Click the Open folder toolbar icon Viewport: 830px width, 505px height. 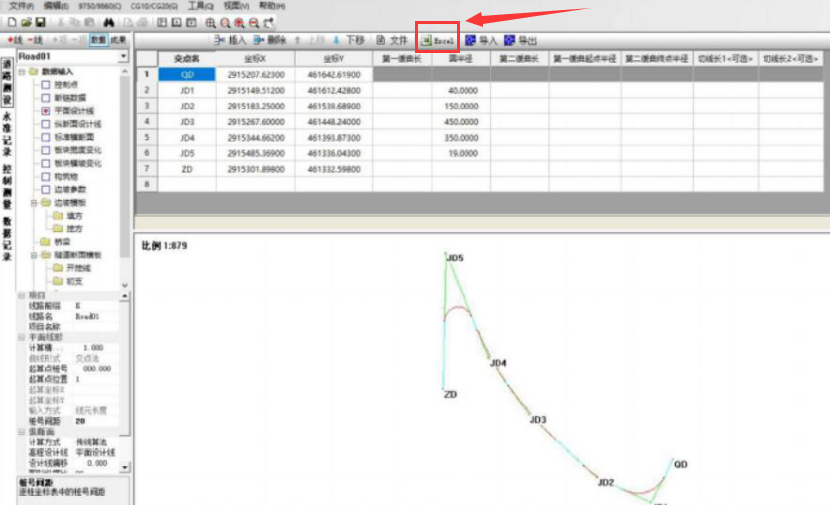[x=25, y=22]
